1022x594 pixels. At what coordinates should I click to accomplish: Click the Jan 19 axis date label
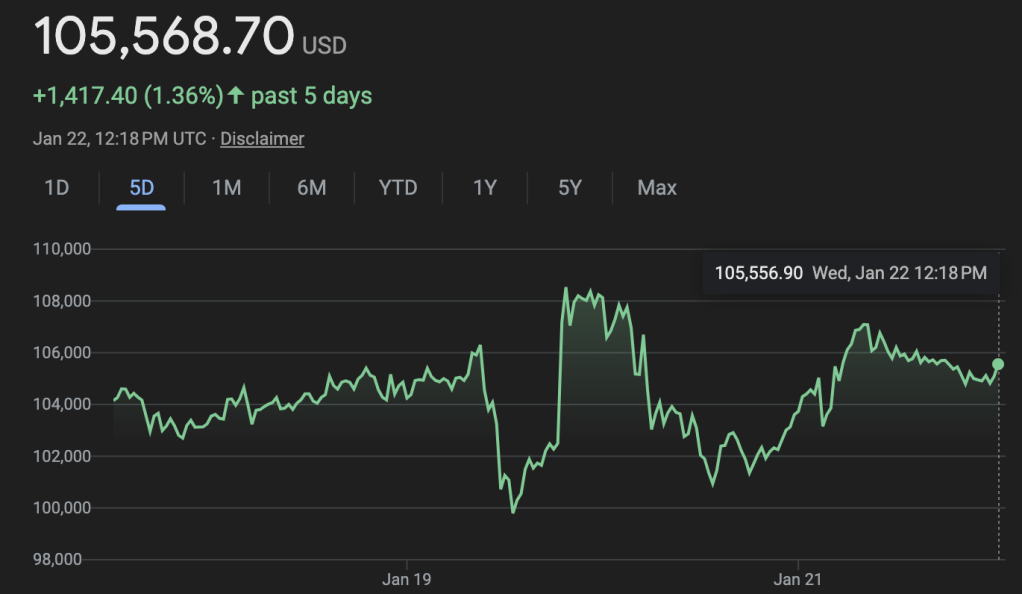pos(407,579)
